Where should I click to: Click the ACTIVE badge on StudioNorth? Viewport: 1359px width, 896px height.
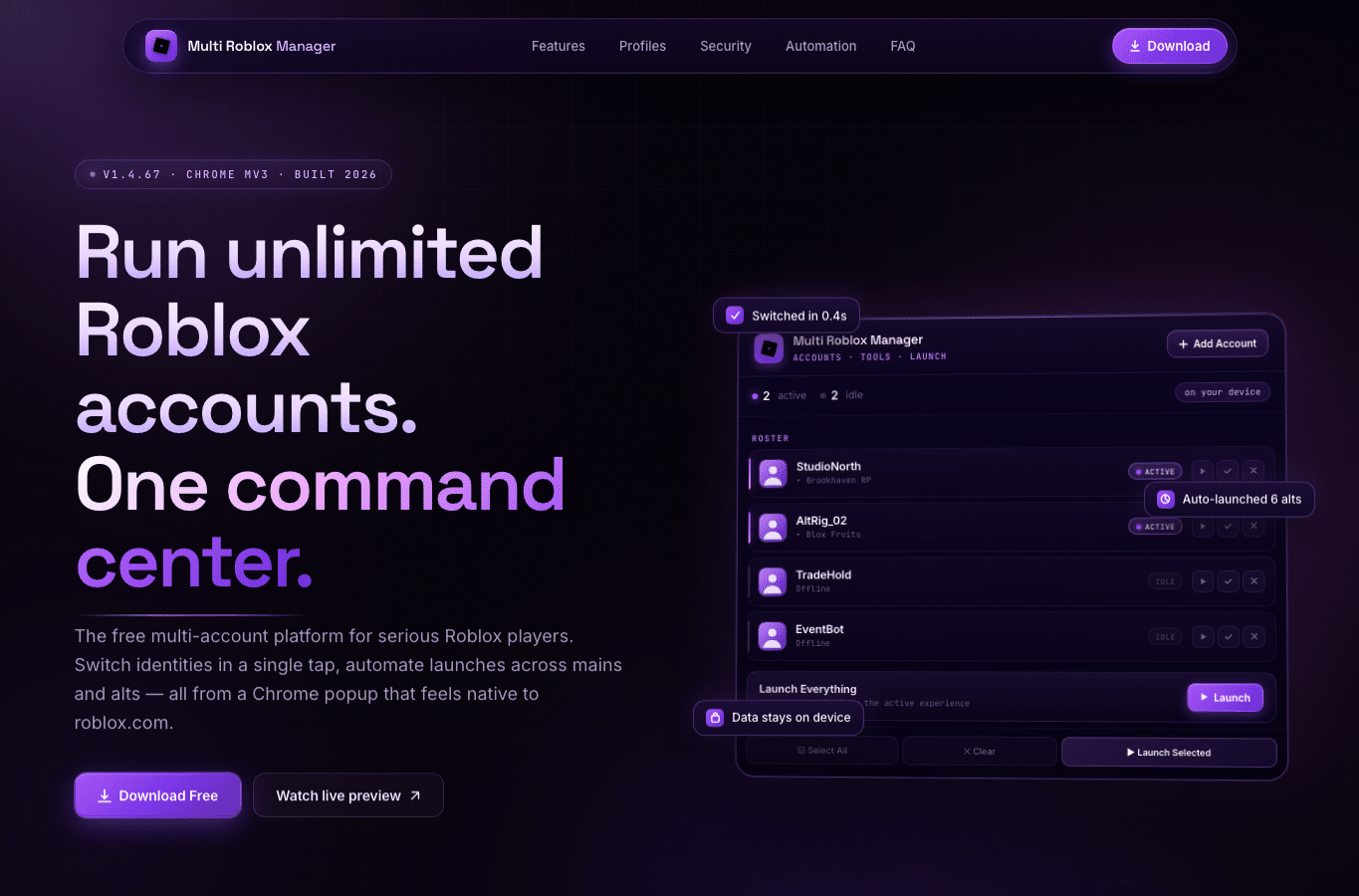[1155, 472]
